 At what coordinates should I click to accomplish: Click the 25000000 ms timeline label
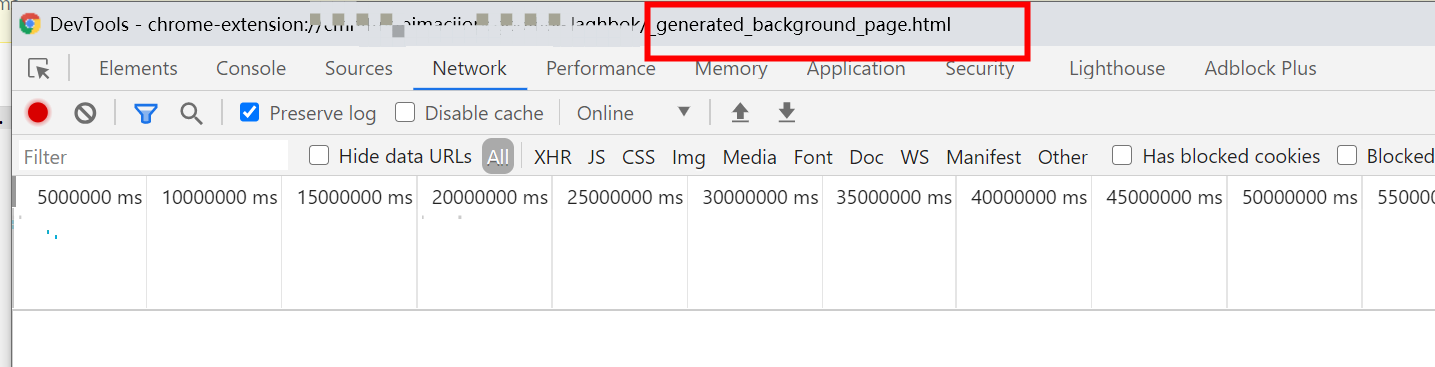coord(625,197)
